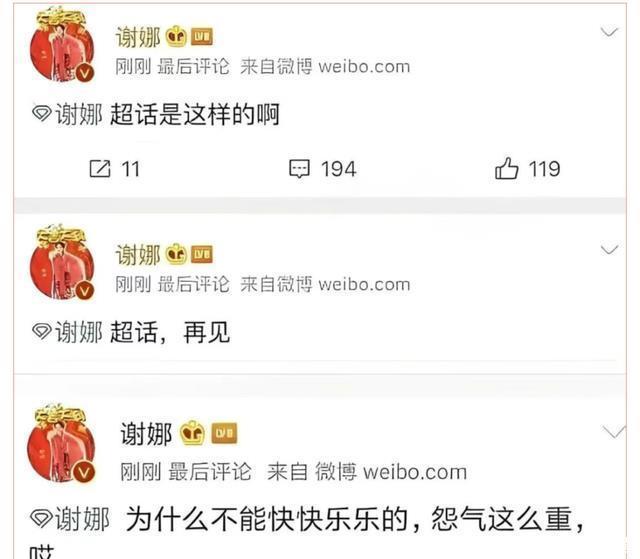Tap the super-topic diamond icon in second post

[x=42, y=331]
